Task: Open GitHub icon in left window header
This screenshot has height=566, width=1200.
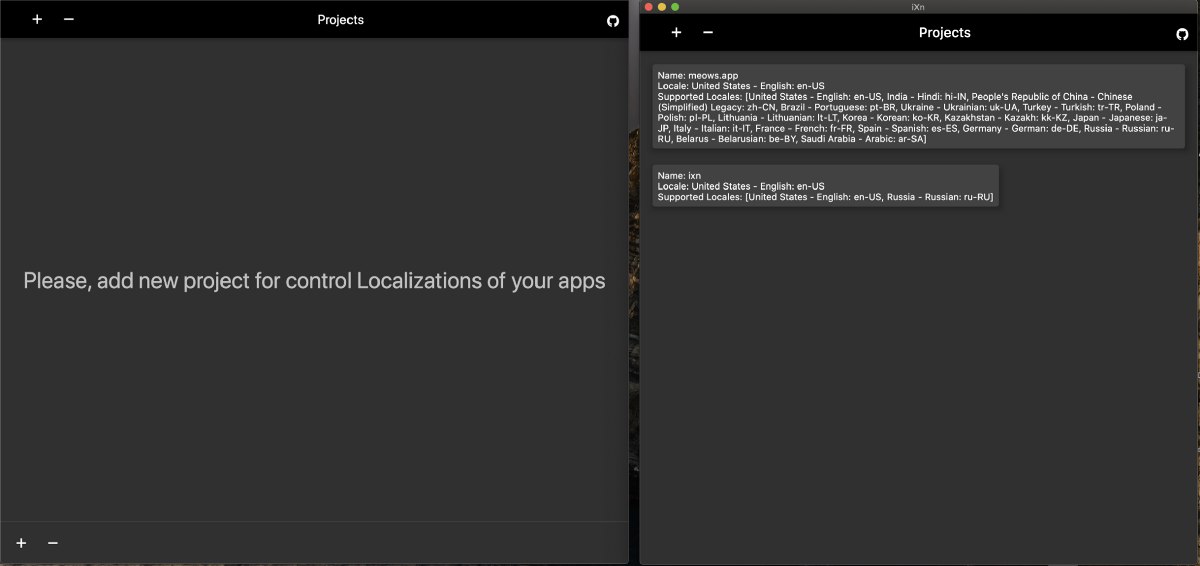Action: tap(613, 21)
